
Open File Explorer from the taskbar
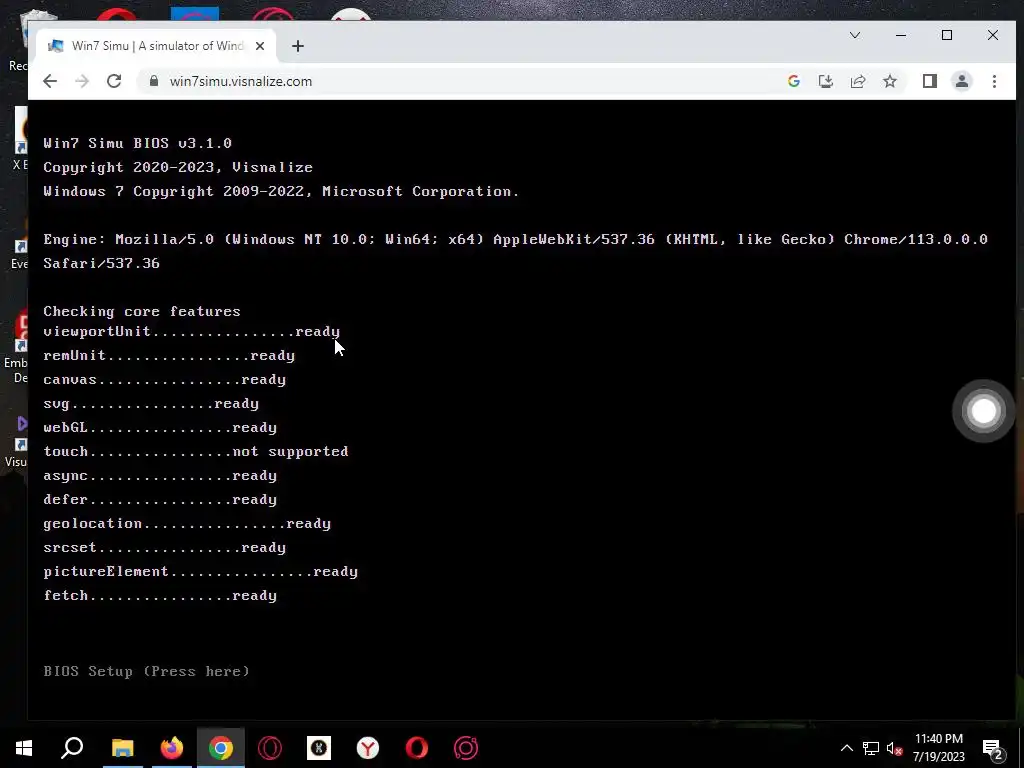pos(122,748)
